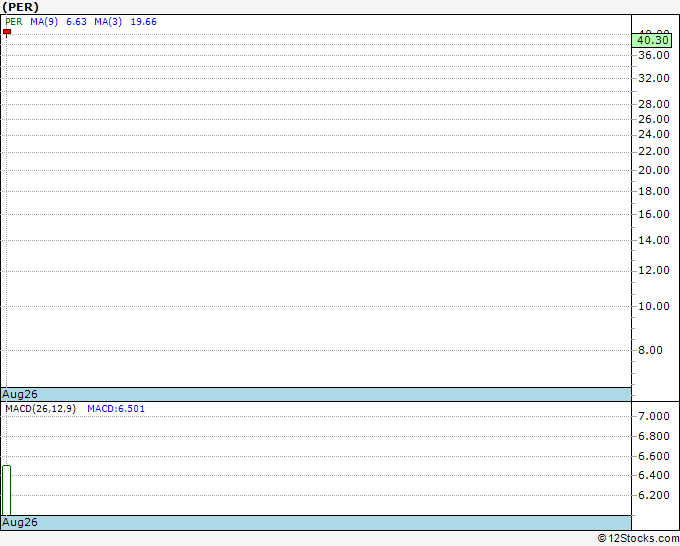Click the 6.200 MACD axis label

pos(654,495)
